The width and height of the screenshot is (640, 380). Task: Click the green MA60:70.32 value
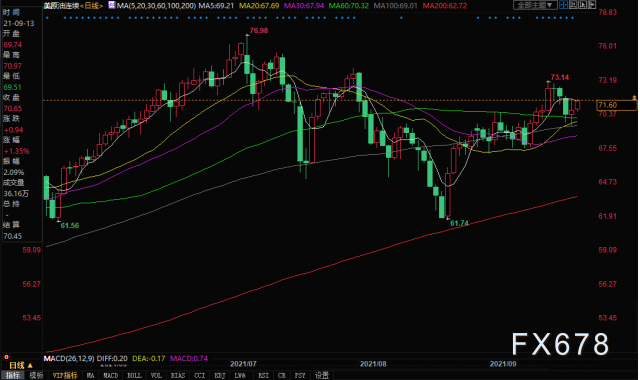click(x=349, y=6)
